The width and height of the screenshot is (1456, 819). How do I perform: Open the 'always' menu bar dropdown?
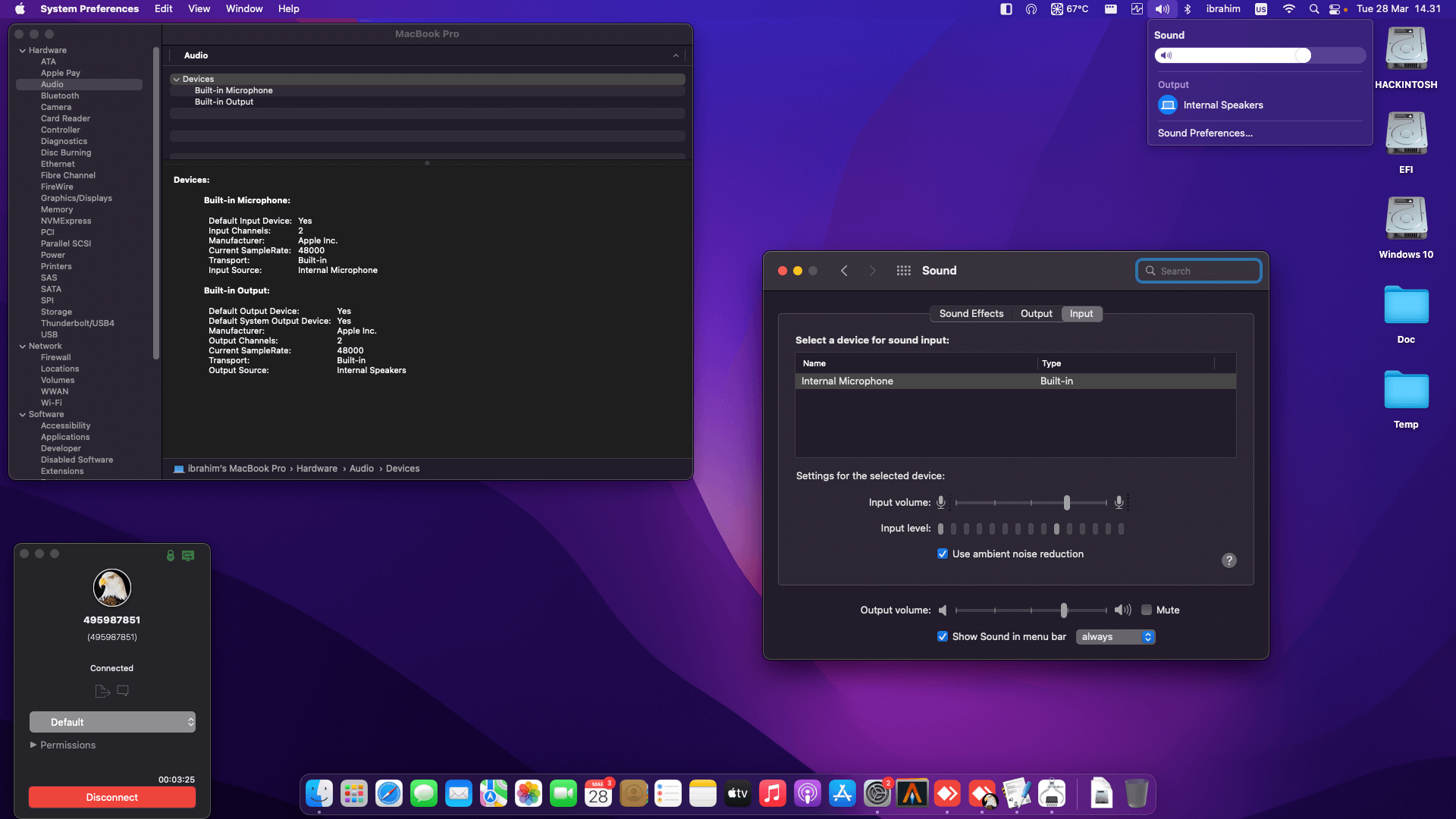pyautogui.click(x=1116, y=637)
